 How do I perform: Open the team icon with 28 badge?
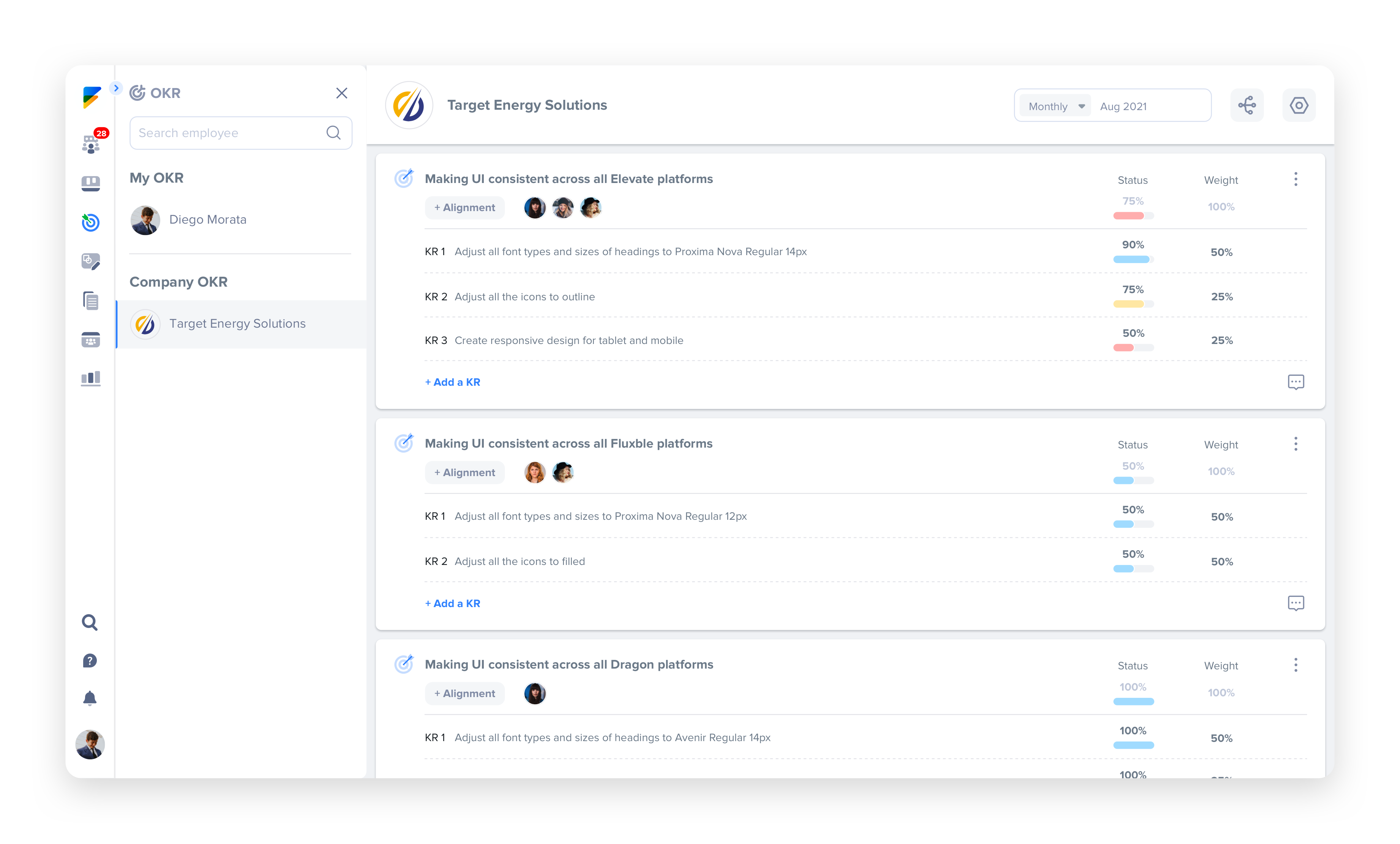point(91,144)
